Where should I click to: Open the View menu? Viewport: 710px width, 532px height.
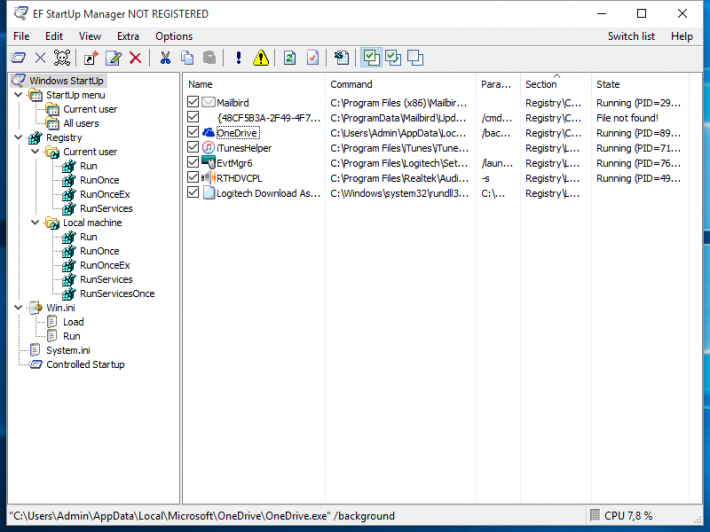(90, 36)
